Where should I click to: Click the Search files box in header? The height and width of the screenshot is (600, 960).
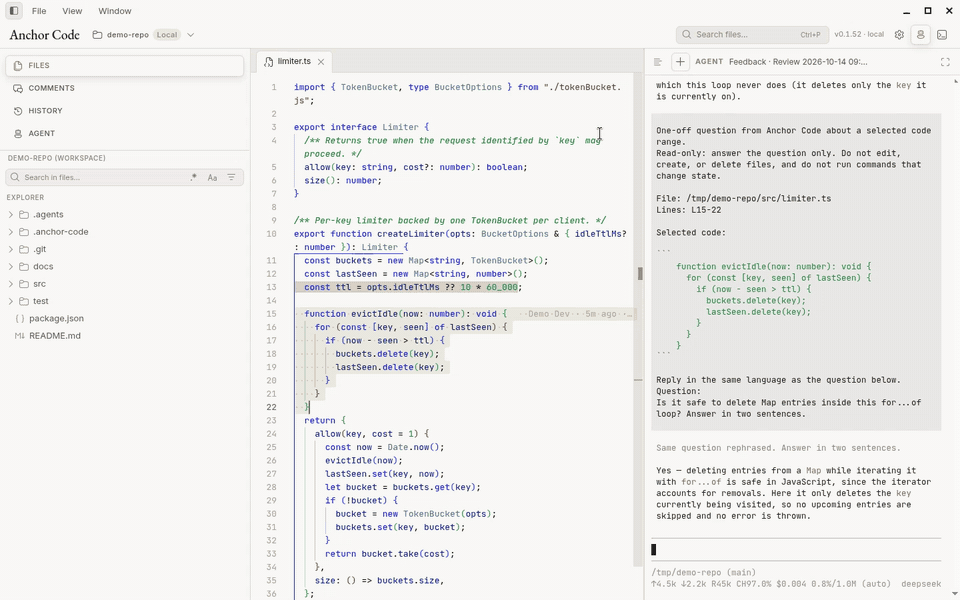pyautogui.click(x=752, y=35)
